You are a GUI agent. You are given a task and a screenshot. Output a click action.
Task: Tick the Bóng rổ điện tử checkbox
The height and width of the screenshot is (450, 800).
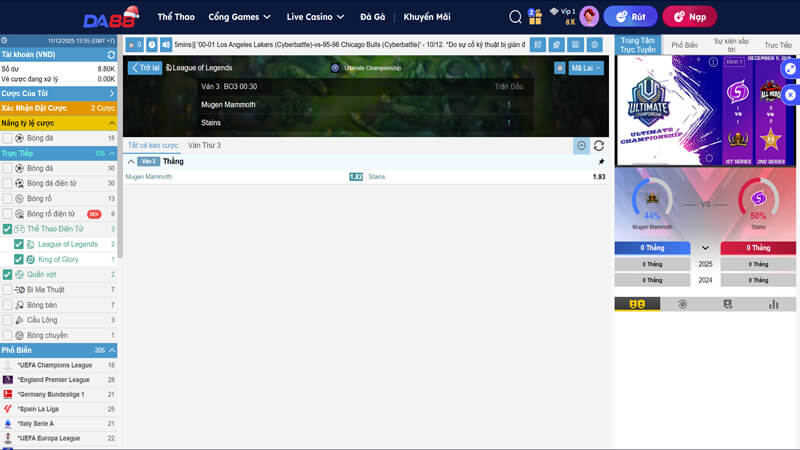(7, 214)
